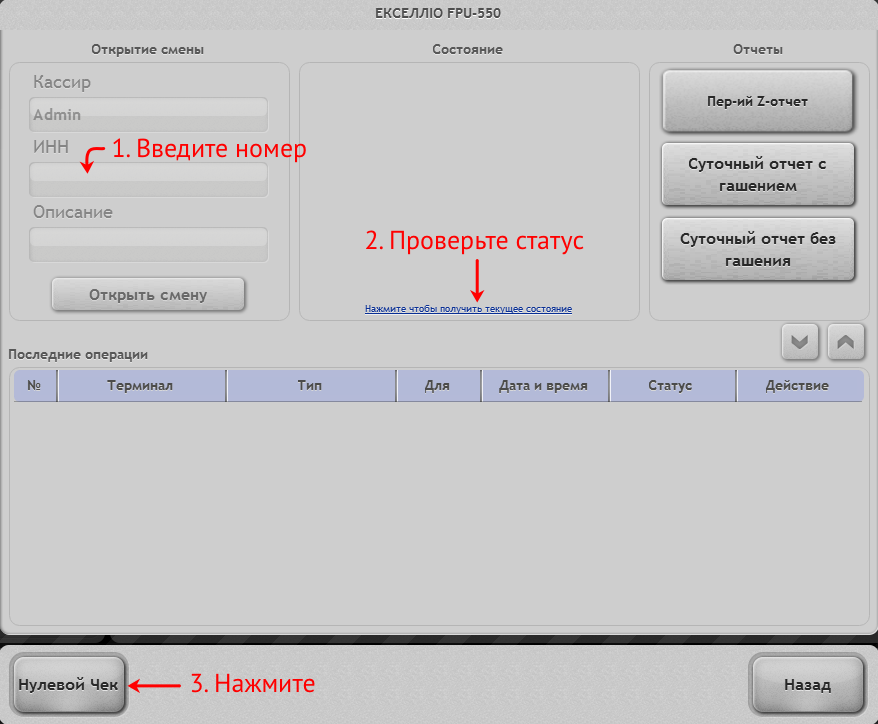Click the down arrow scroll button
This screenshot has width=878, height=724.
pos(800,341)
